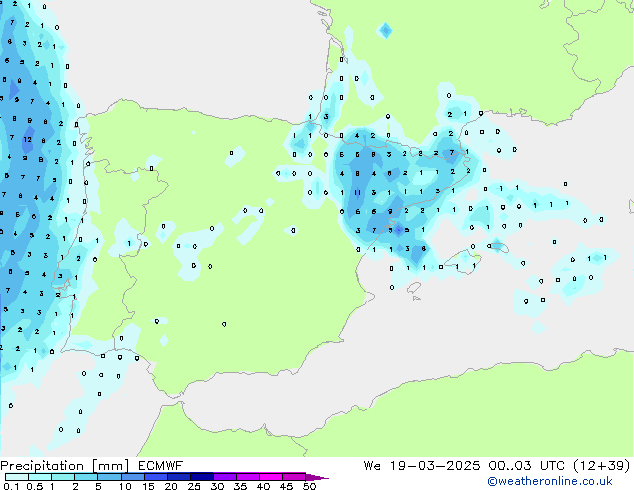634x490 pixels.
Task: Click the weatheronline.co.uk copyright link
Action: click(x=550, y=481)
